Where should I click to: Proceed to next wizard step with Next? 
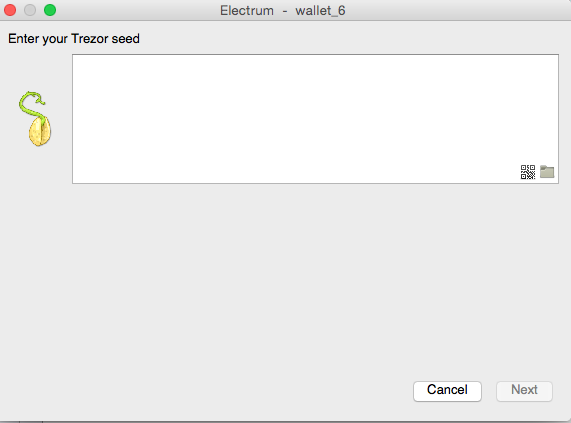coord(524,391)
